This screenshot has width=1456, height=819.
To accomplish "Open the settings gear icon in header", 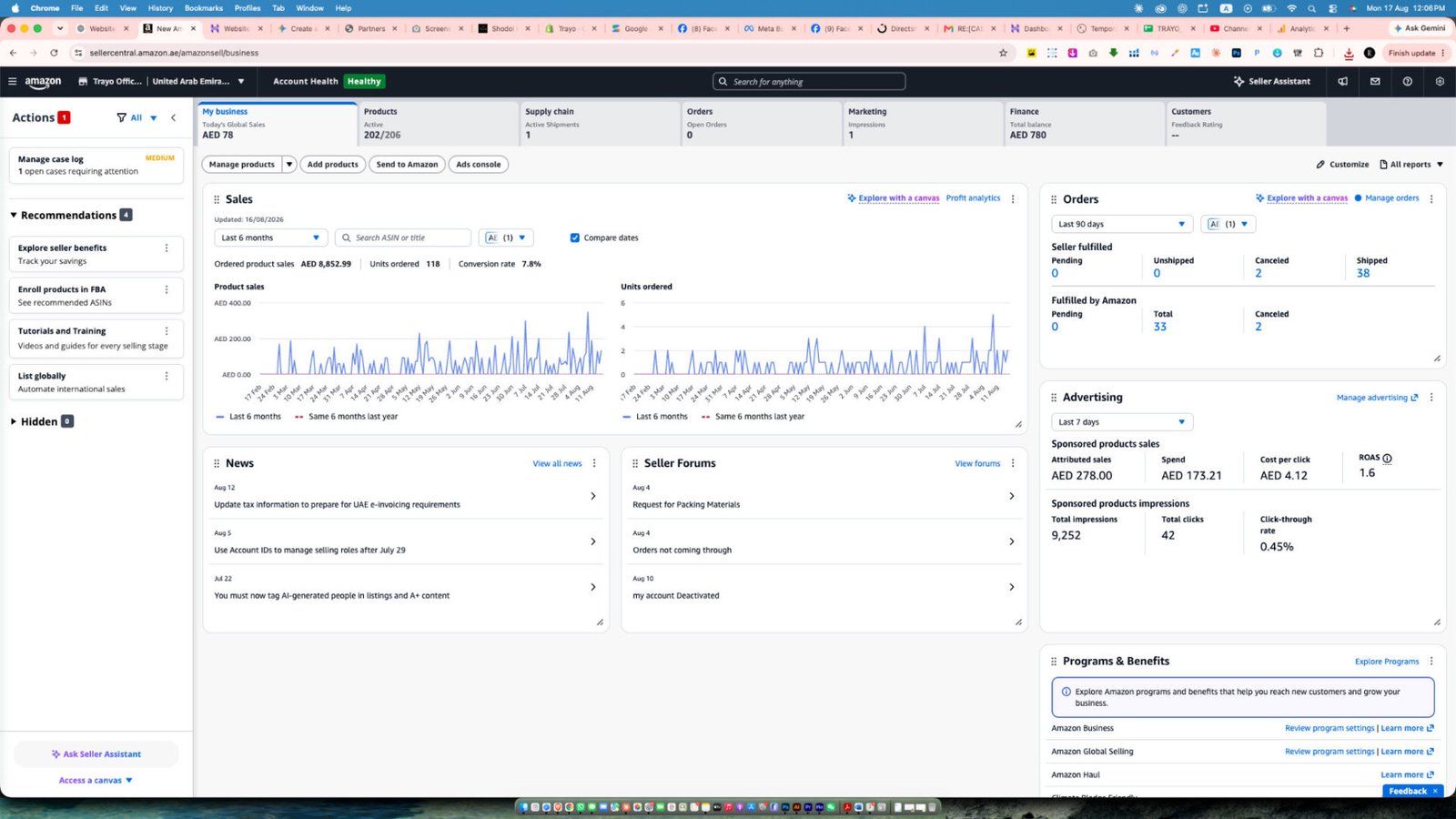I will [1440, 81].
